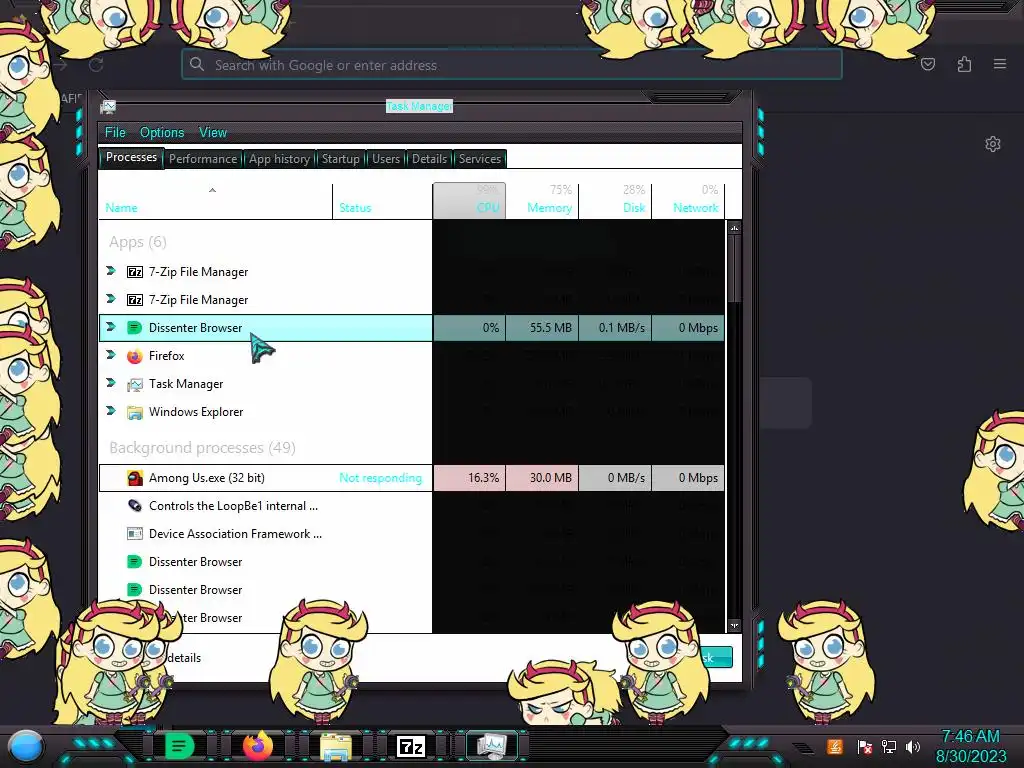Image resolution: width=1024 pixels, height=768 pixels.
Task: Click the Task Manager taskbar button
Action: pyautogui.click(x=491, y=746)
